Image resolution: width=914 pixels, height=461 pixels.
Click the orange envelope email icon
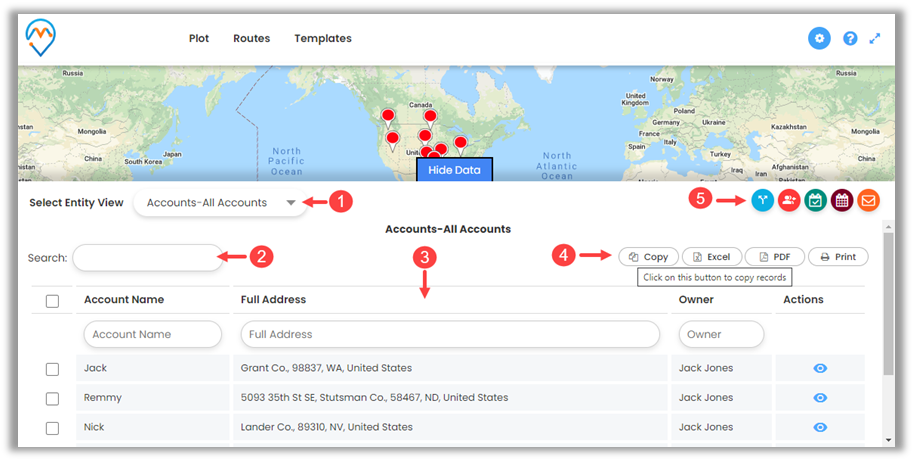(867, 200)
